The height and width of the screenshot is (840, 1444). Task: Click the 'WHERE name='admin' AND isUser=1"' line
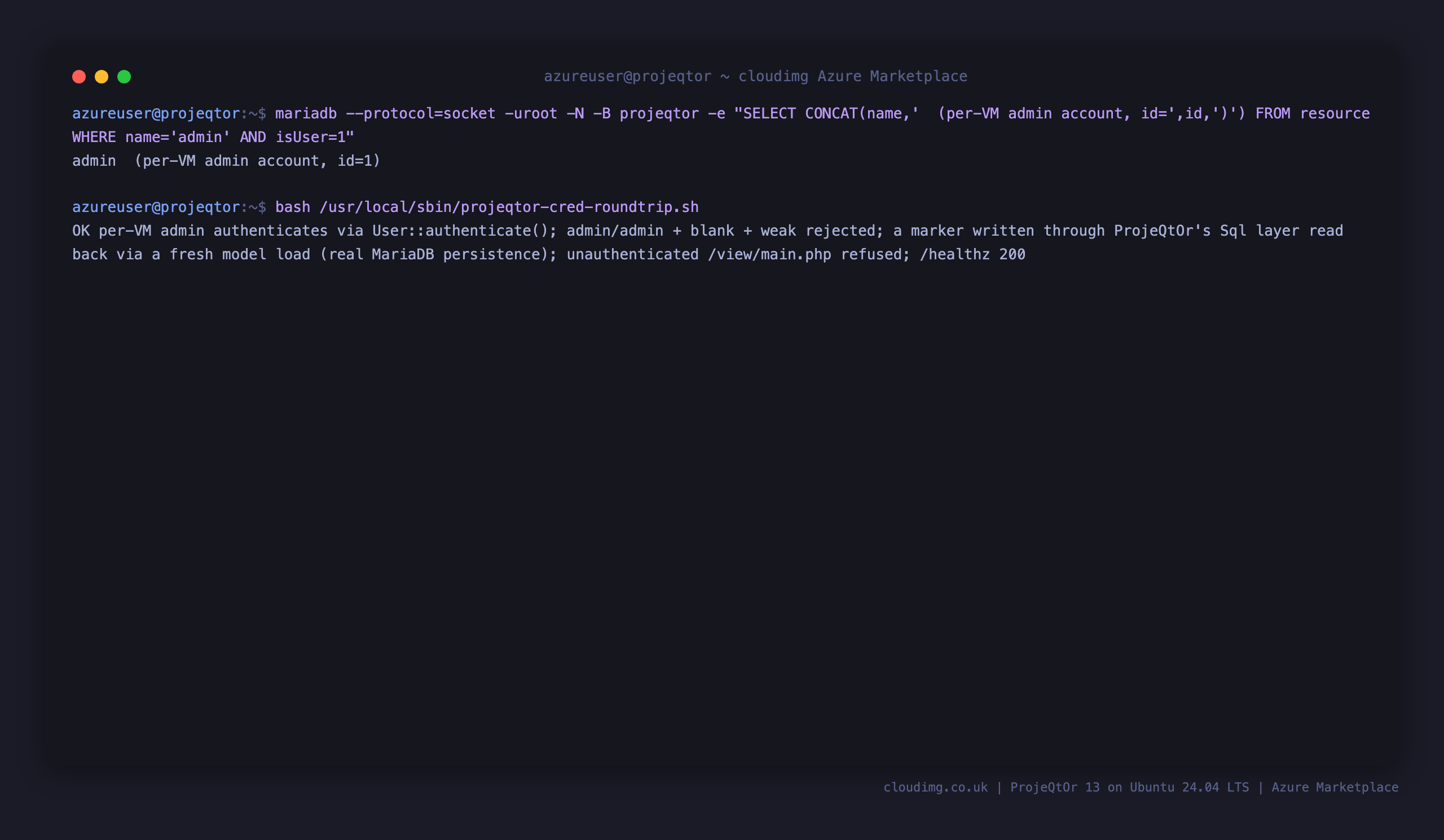(x=213, y=138)
